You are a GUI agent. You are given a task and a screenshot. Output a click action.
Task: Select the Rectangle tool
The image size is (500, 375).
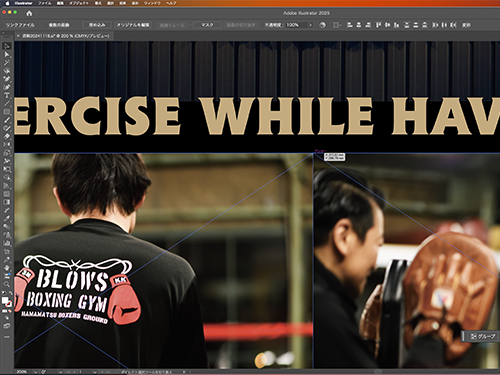(7, 112)
